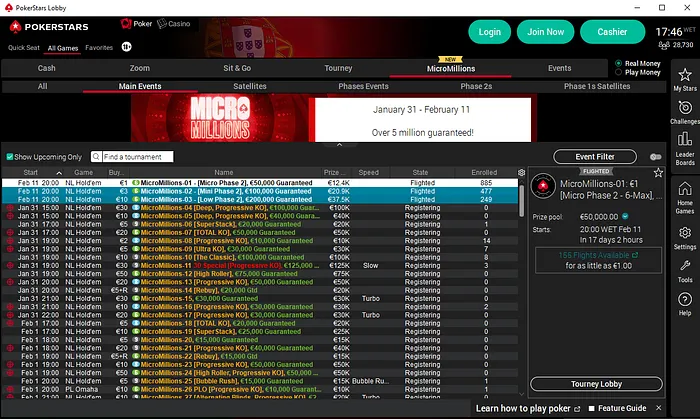Open Learn how to play poker link

pyautogui.click(x=528, y=408)
